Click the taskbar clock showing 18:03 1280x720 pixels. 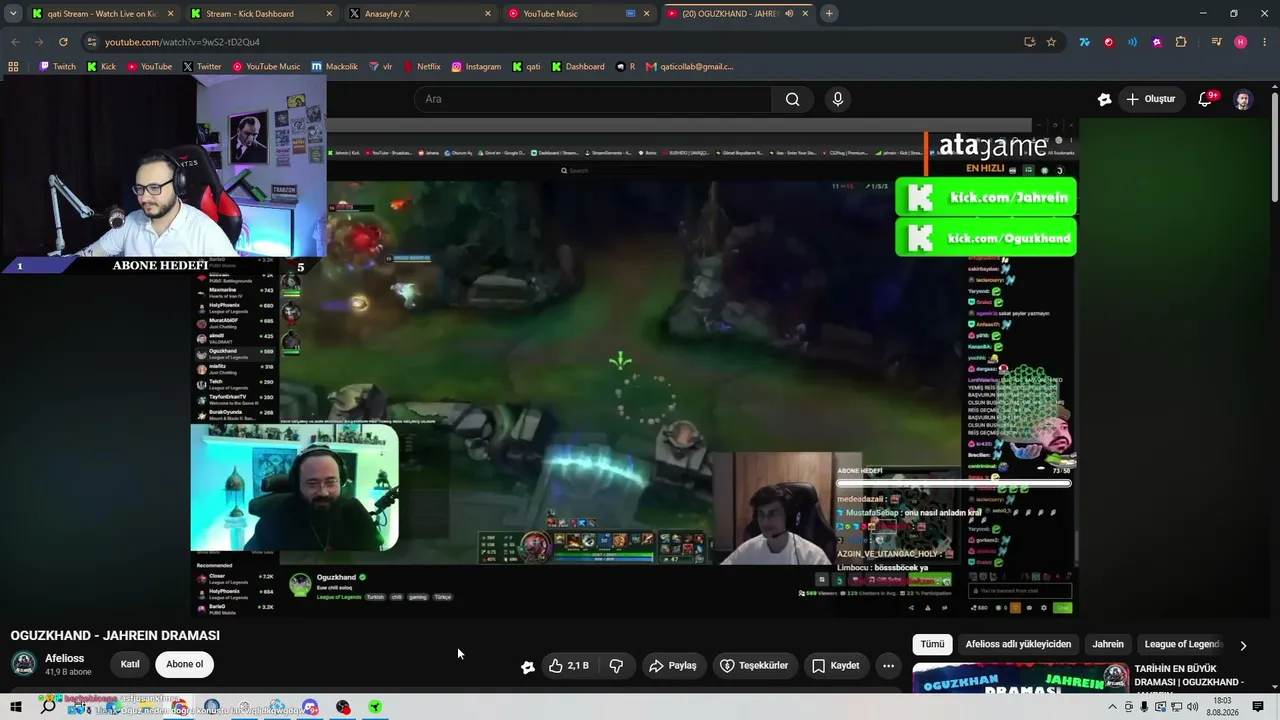pyautogui.click(x=1222, y=707)
